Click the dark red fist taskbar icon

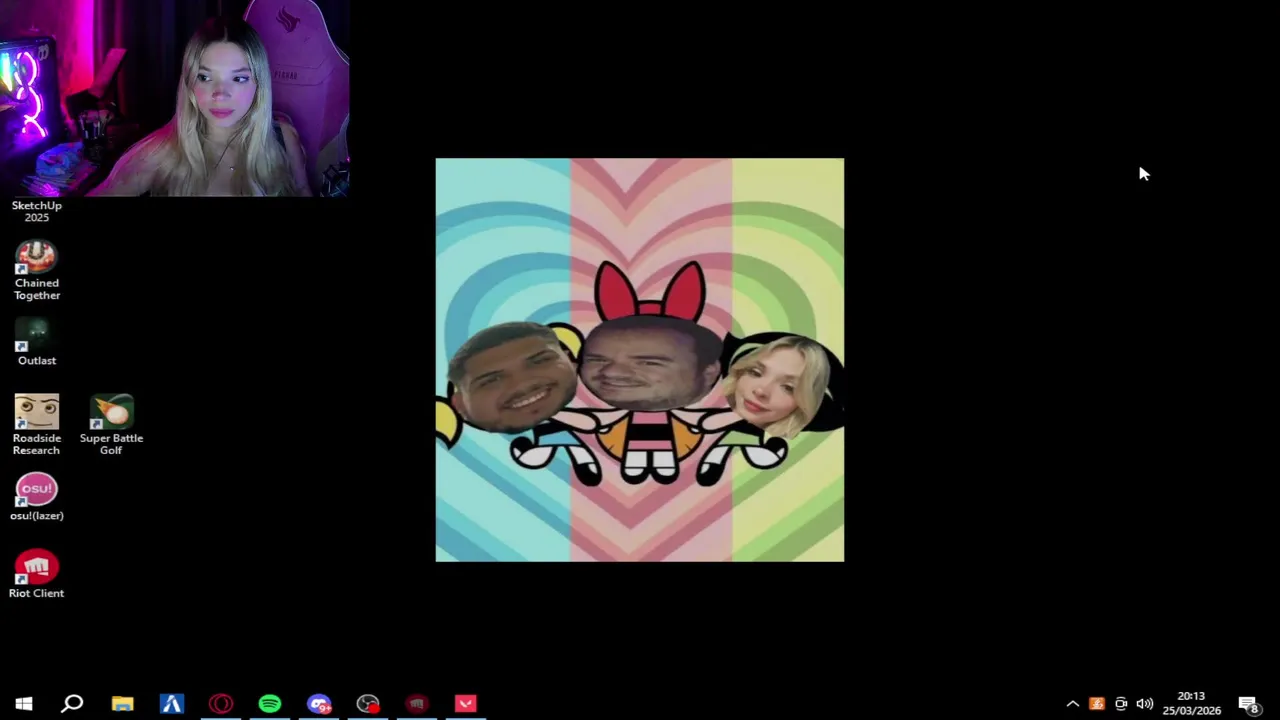(x=417, y=704)
